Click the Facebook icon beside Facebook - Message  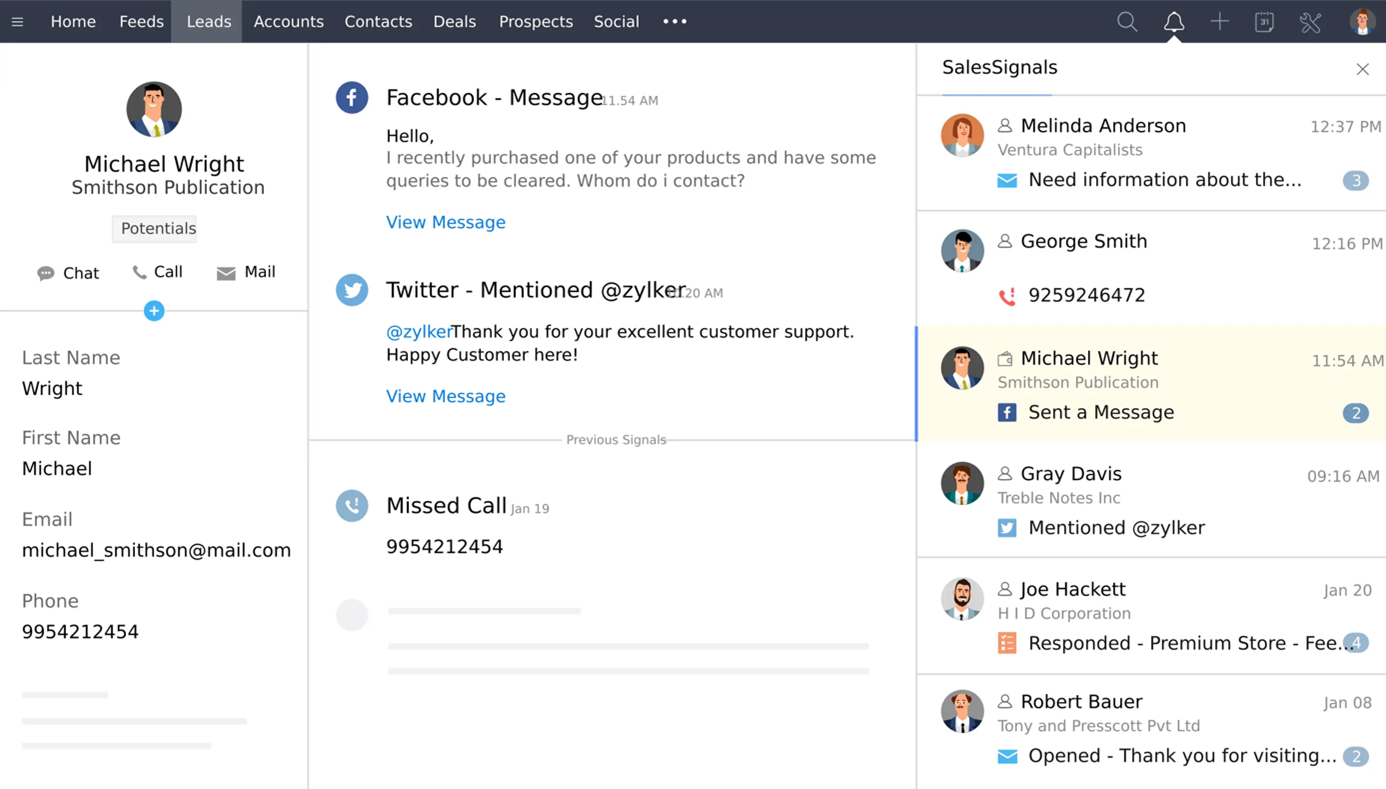(352, 97)
